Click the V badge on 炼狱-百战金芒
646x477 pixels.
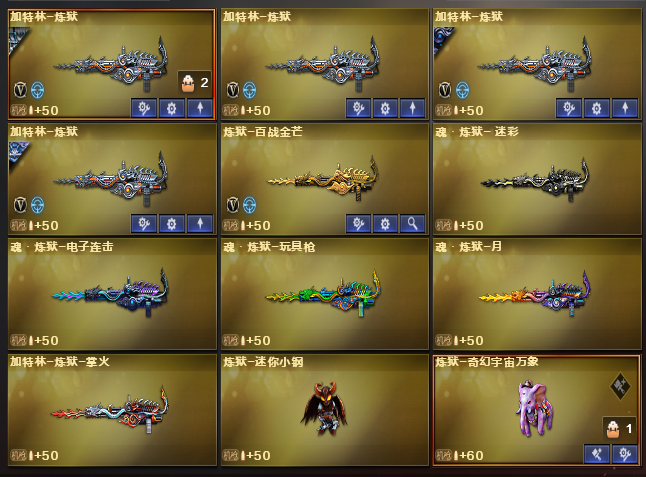point(233,205)
